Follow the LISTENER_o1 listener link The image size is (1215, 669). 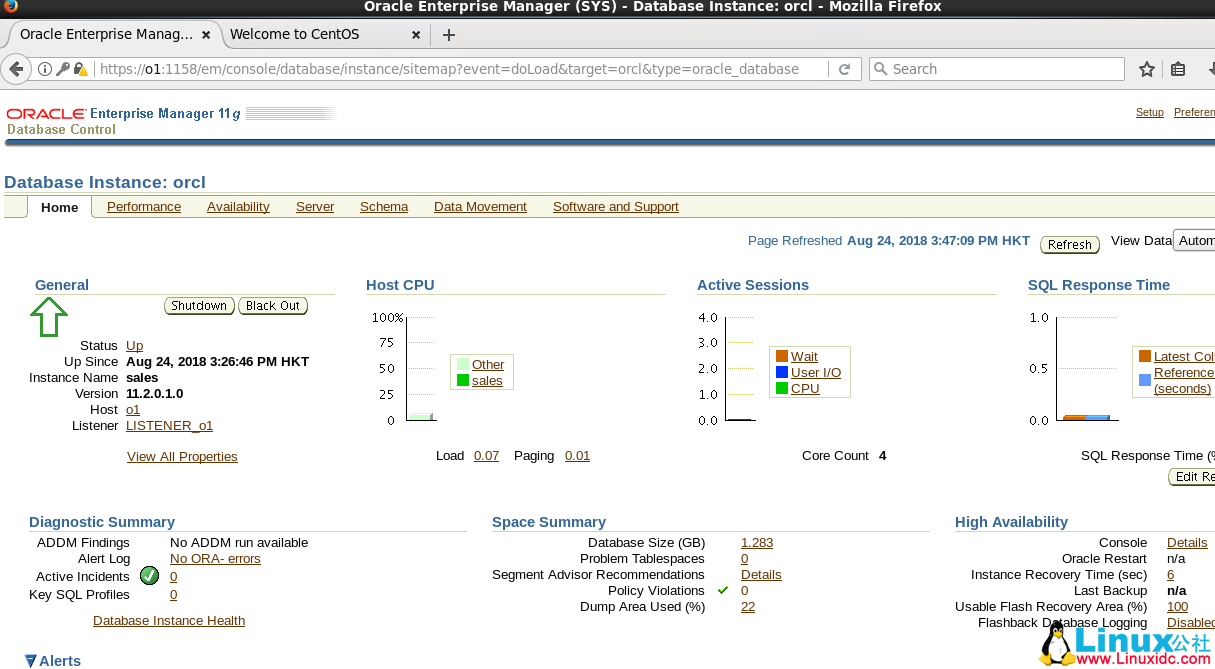tap(169, 425)
